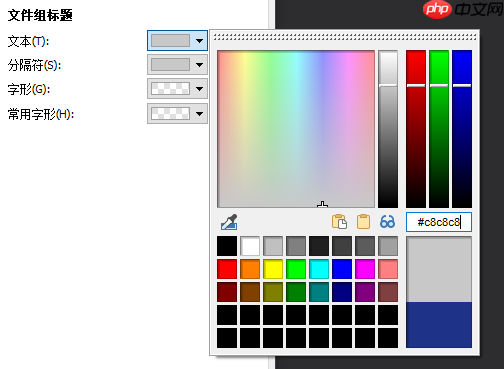Open the 文本(T) color dropdown
Image resolution: width=504 pixels, height=369 pixels.
point(177,41)
